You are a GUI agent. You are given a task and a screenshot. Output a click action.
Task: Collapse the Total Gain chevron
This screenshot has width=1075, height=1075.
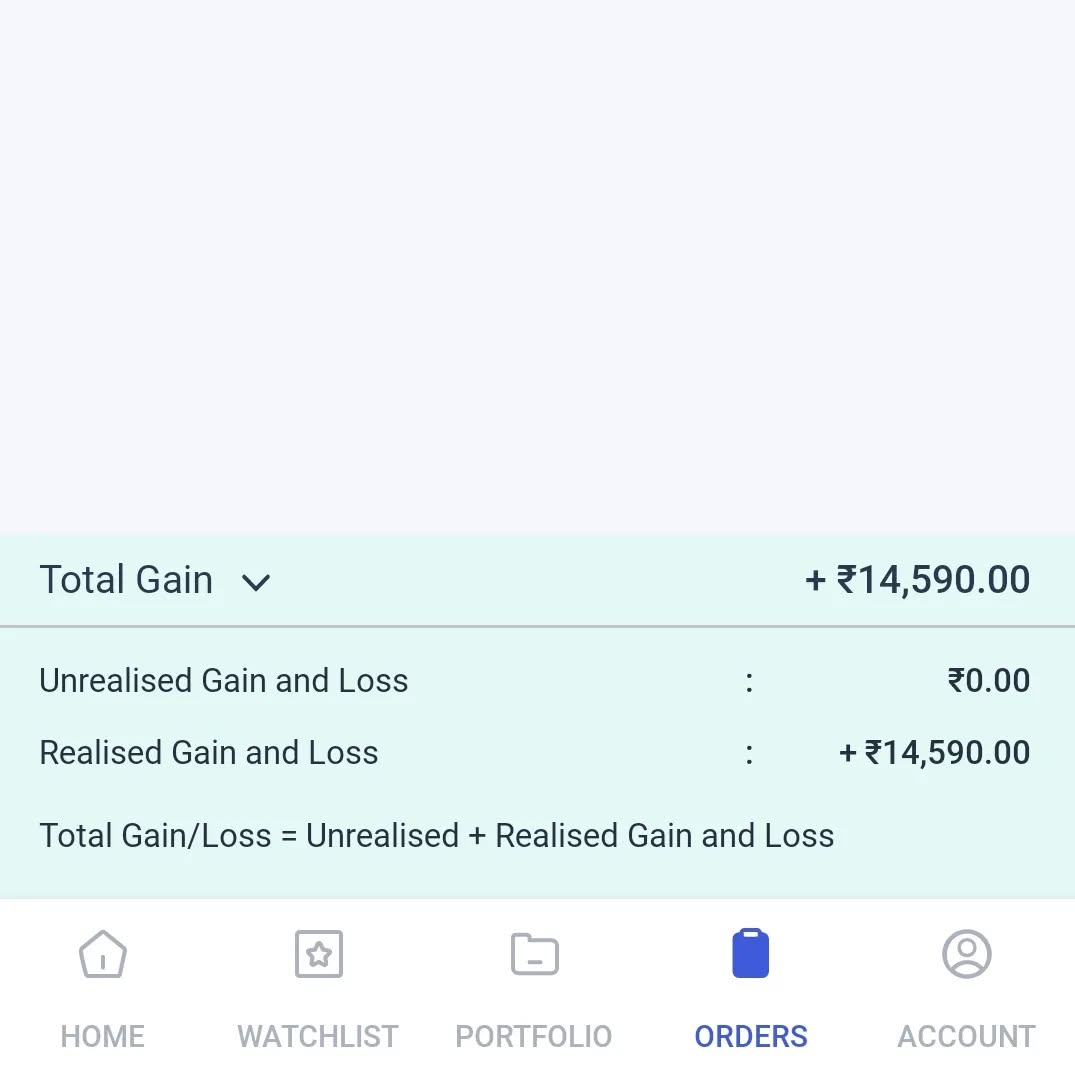point(256,582)
